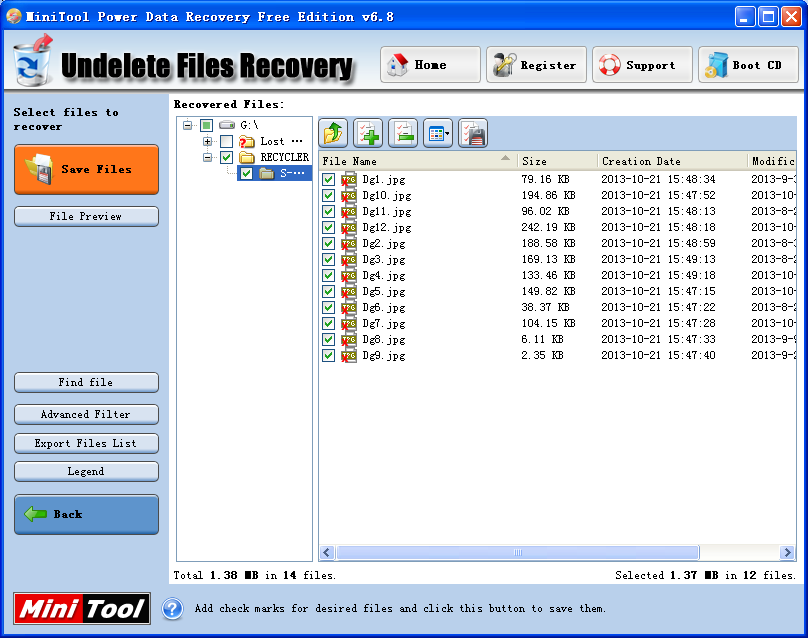Click the remove checked files toolbar icon
Viewport: 808px width, 638px height.
[x=403, y=133]
